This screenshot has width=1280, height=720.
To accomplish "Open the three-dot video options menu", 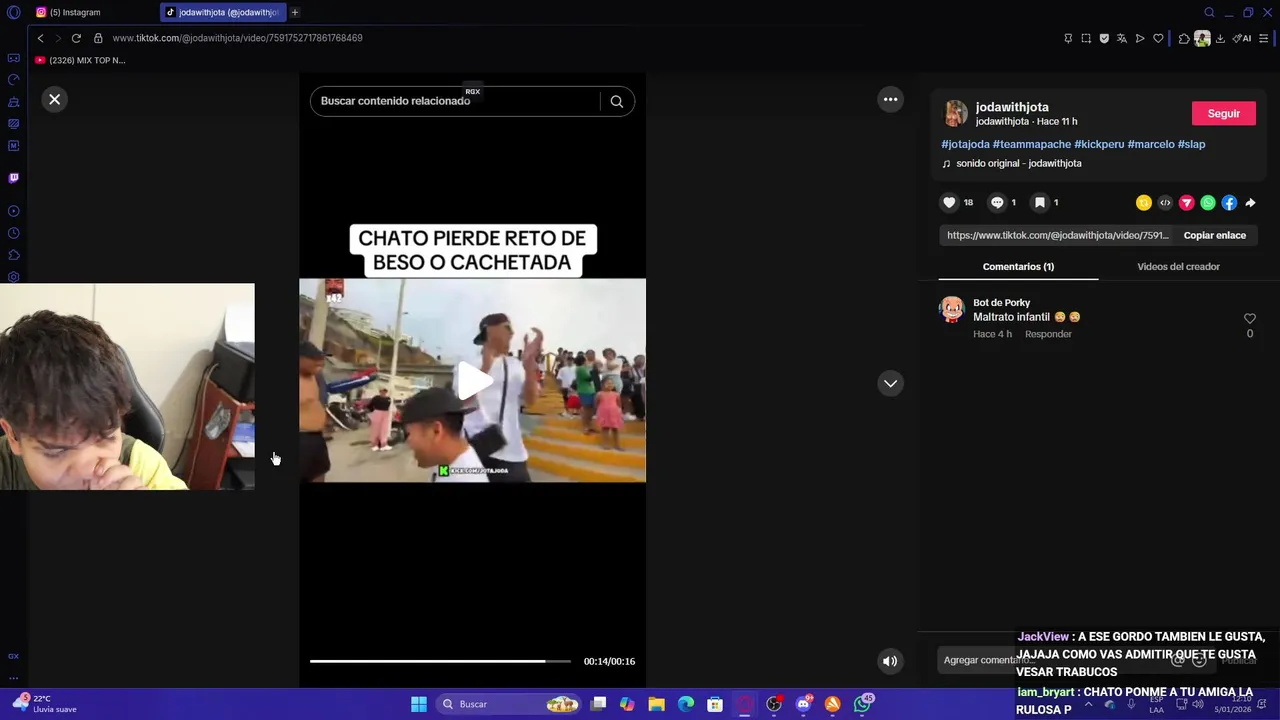I will pyautogui.click(x=890, y=99).
